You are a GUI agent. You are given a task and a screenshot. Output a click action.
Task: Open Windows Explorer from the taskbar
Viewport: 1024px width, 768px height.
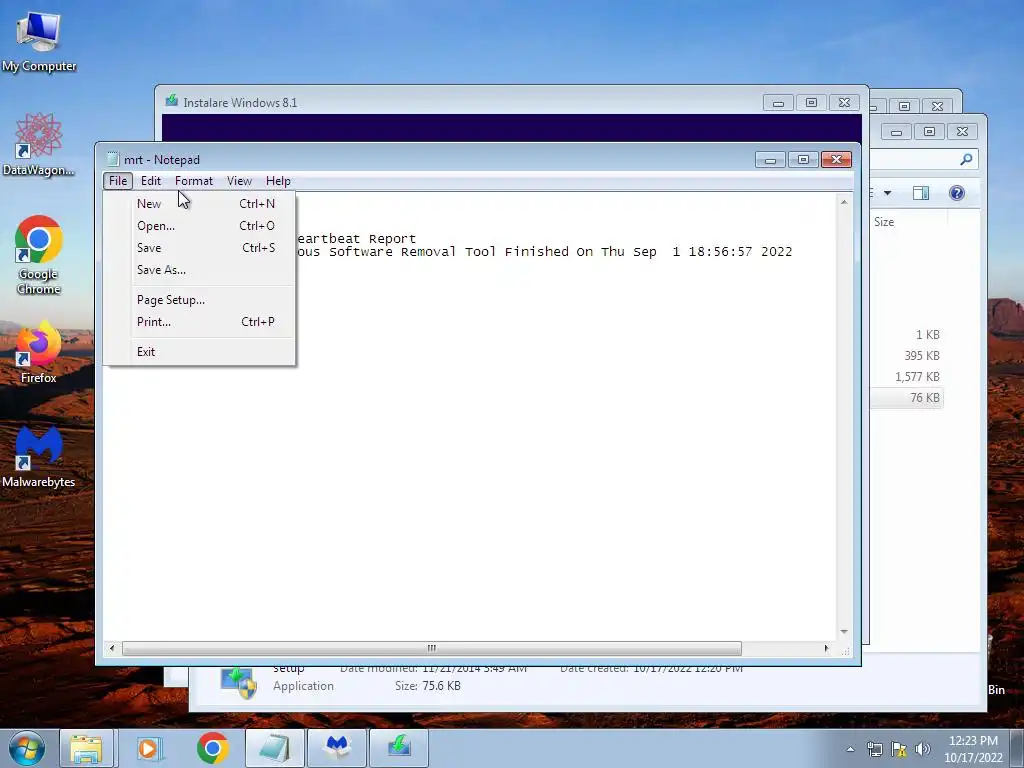(87, 748)
